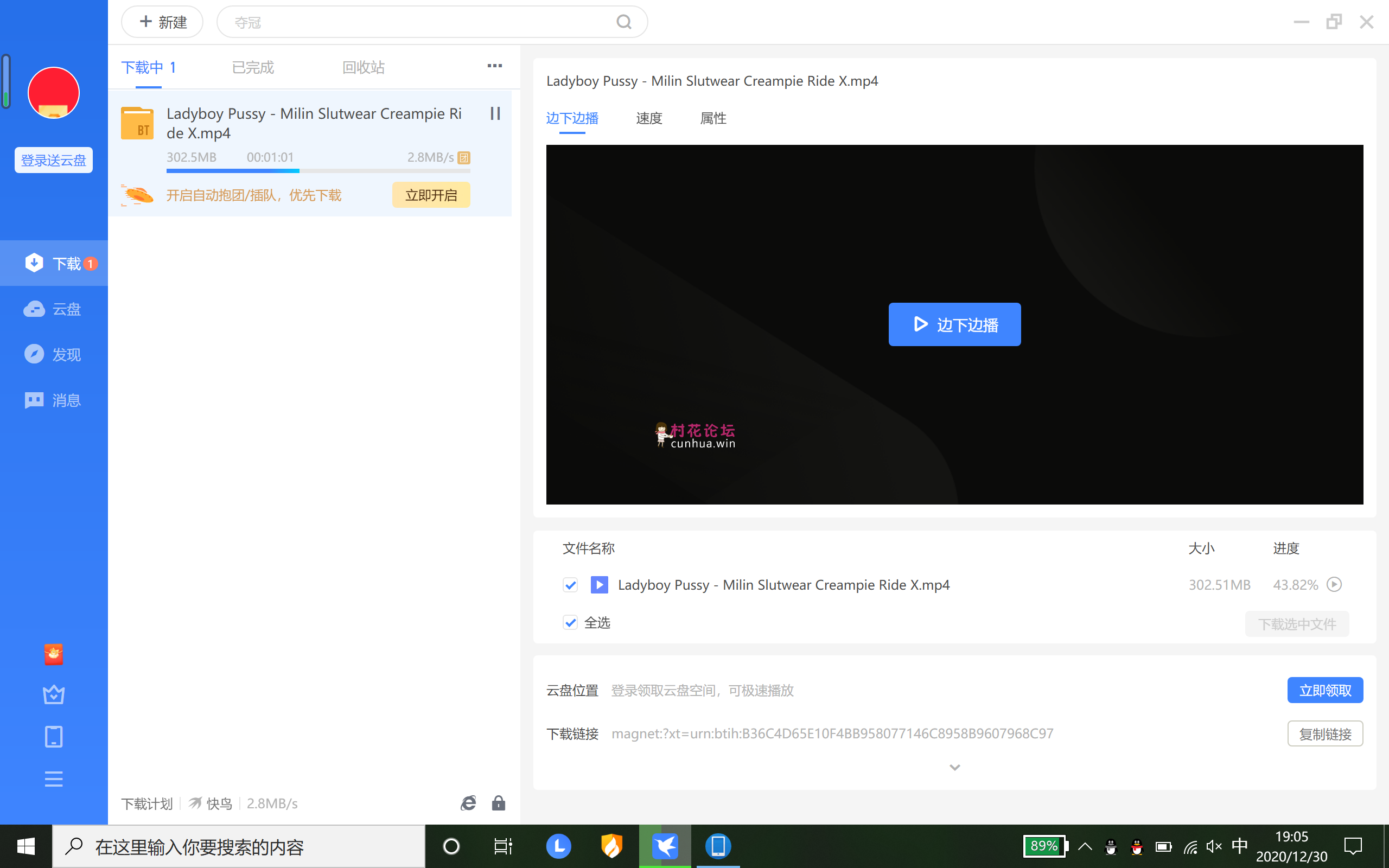Click the 复制链接 copy link button

(x=1326, y=733)
